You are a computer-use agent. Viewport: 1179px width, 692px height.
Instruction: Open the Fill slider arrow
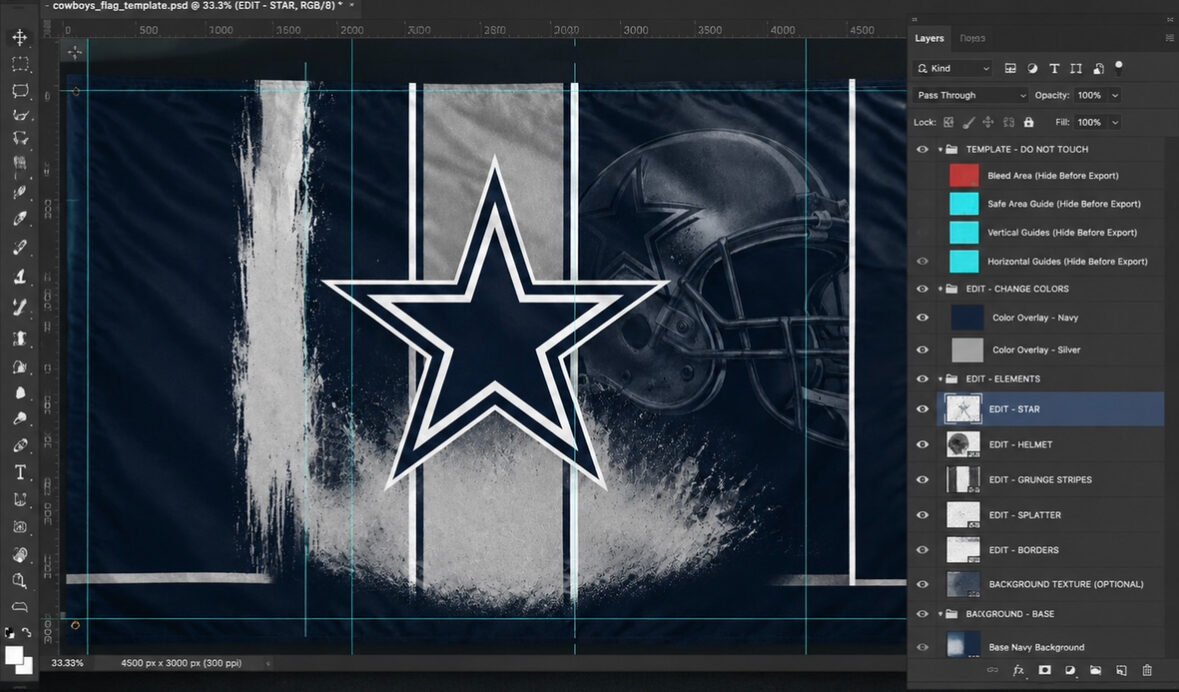pyautogui.click(x=1114, y=122)
